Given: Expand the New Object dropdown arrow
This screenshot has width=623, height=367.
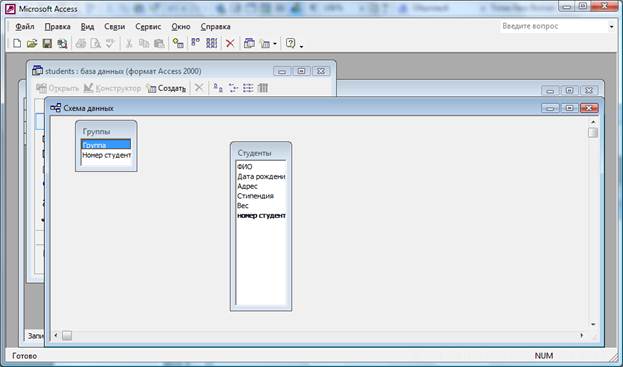Looking at the screenshot, I should pos(275,44).
